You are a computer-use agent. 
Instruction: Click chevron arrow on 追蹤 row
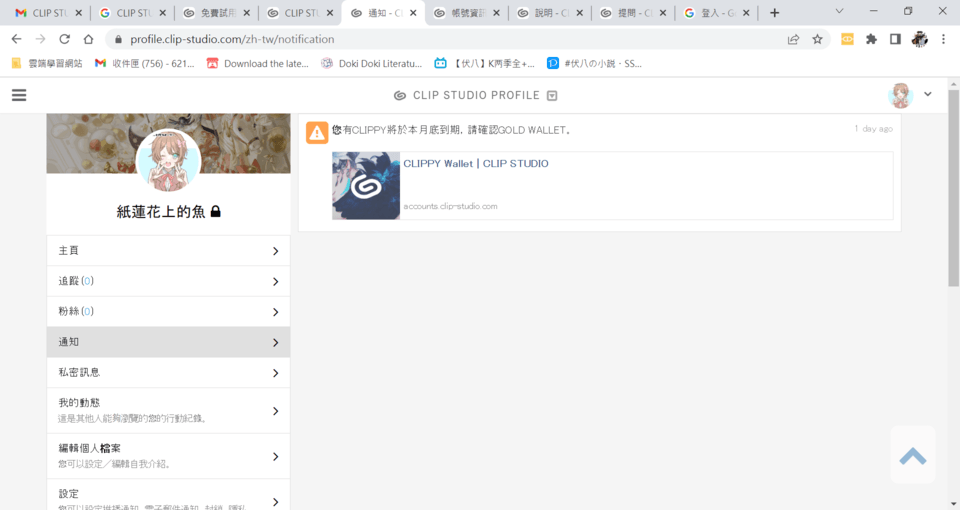276,282
